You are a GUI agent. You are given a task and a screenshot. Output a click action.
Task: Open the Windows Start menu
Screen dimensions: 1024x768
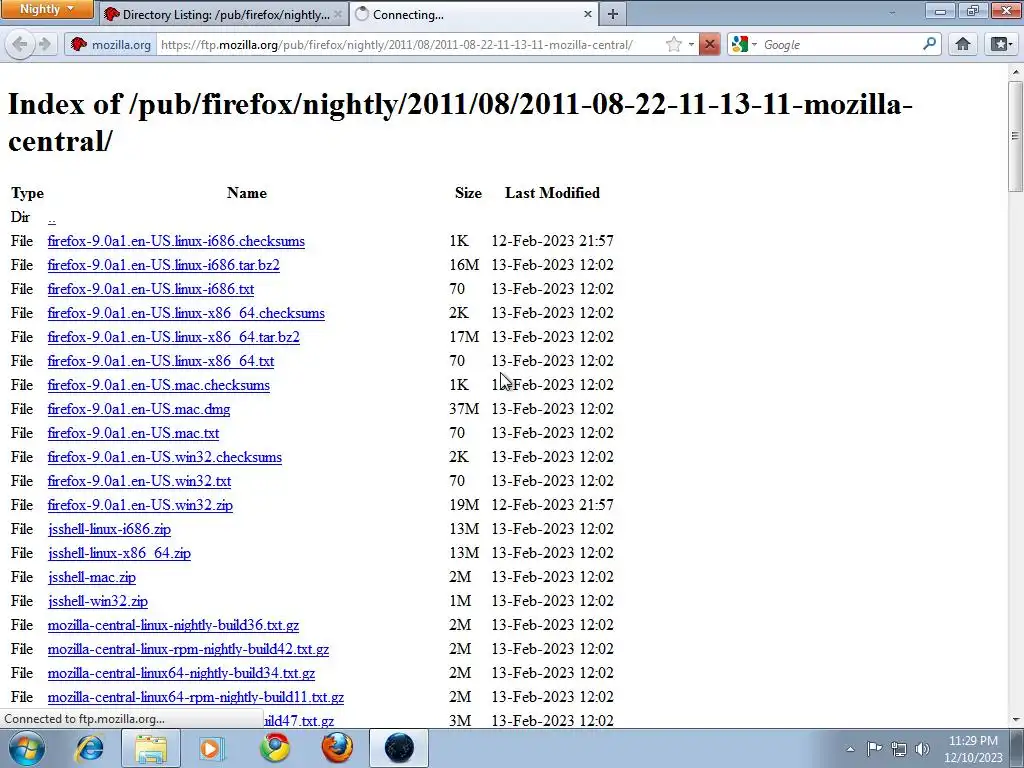[x=27, y=748]
